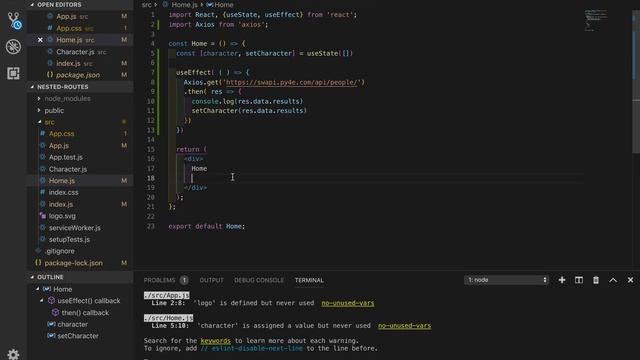This screenshot has width=640, height=360.
Task: Click the Problems count badge
Action: click(x=184, y=280)
